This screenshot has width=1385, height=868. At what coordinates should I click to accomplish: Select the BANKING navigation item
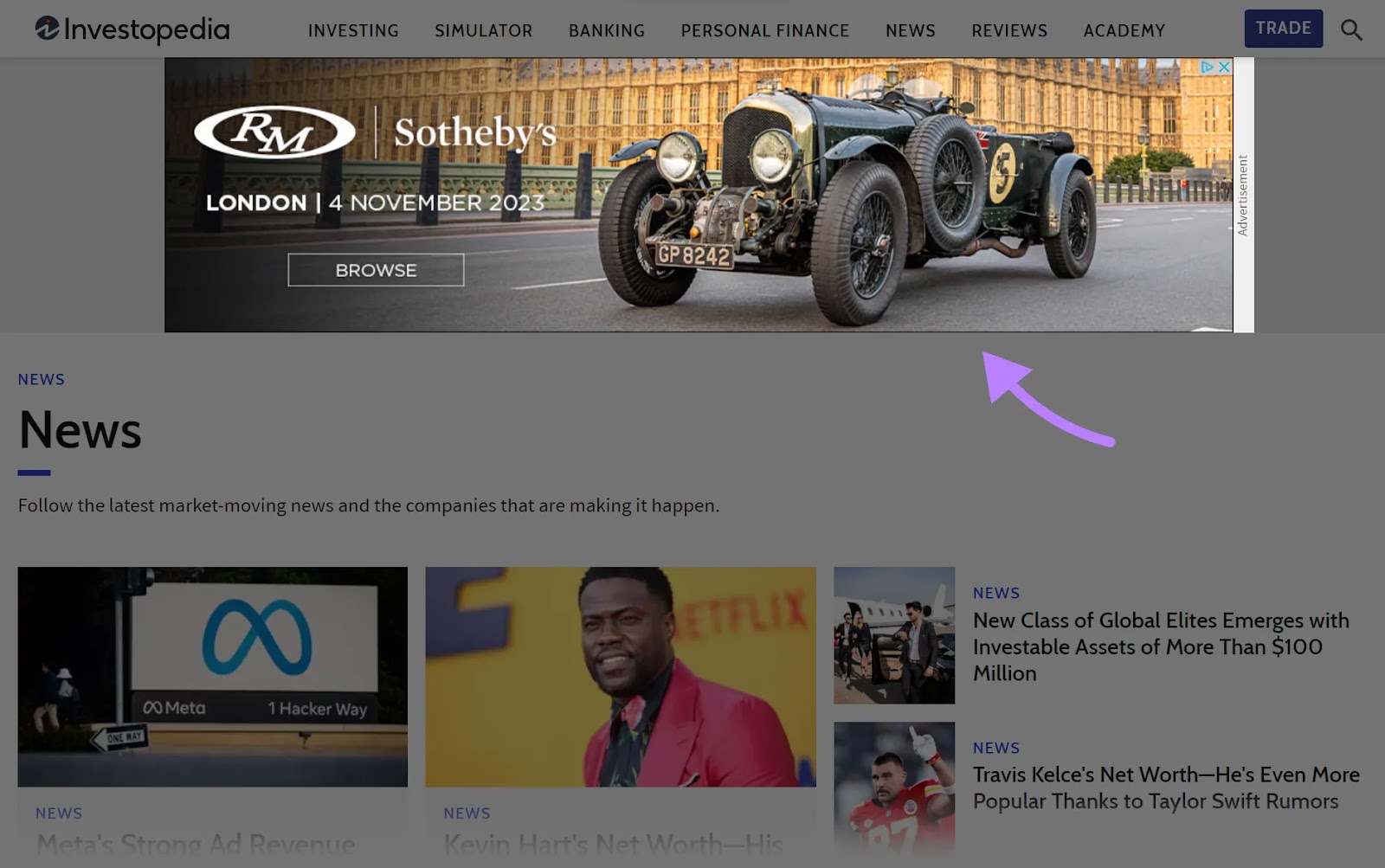pos(606,30)
